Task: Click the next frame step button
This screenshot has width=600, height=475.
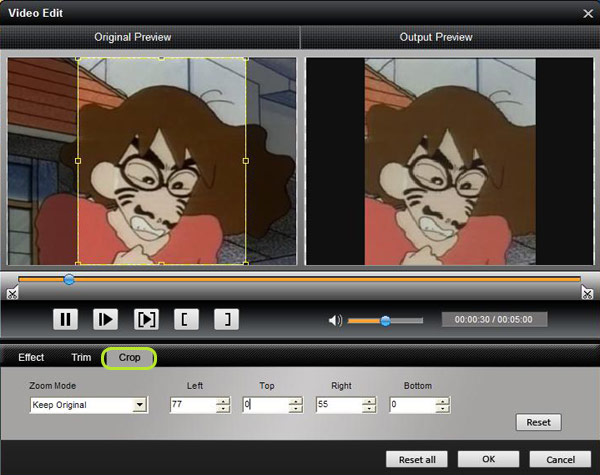Action: [105, 320]
